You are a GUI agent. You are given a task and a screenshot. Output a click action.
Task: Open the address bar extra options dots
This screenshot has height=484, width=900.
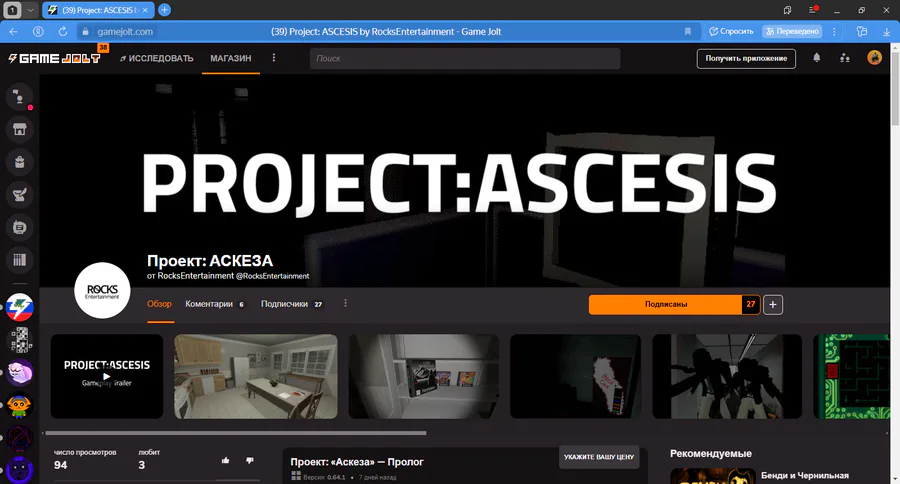(834, 32)
